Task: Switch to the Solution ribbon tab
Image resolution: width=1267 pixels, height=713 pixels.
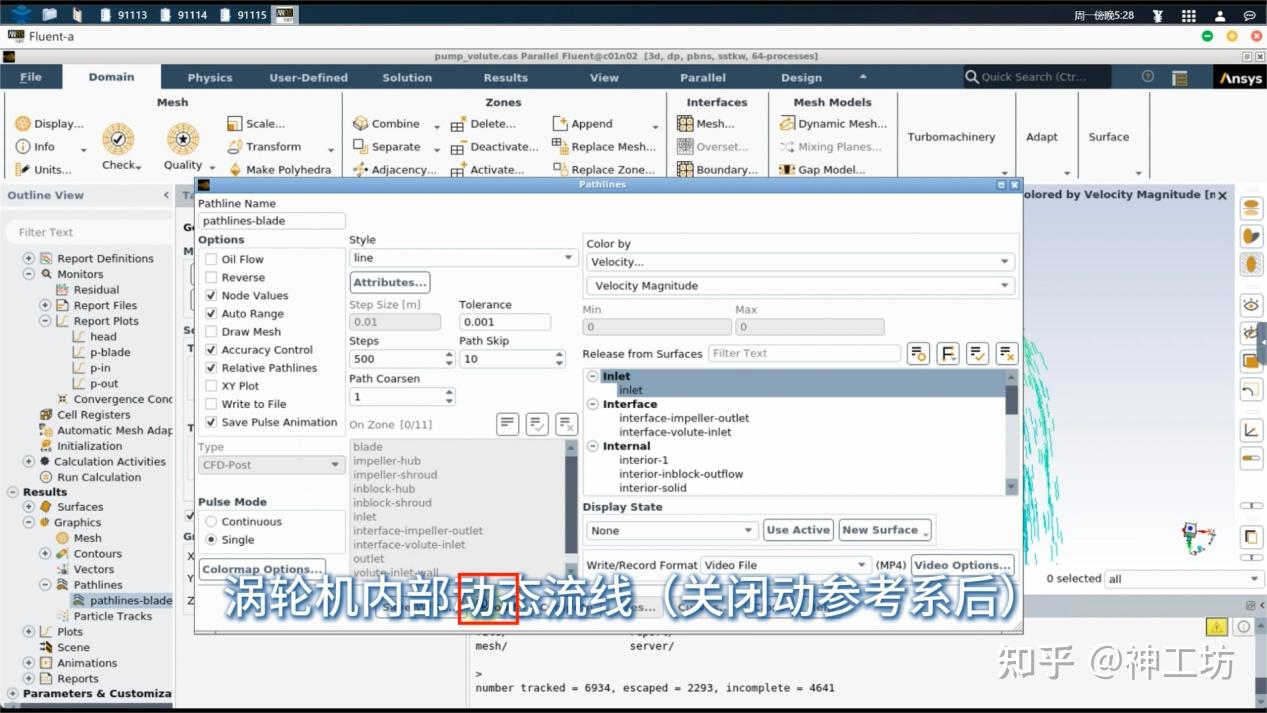Action: point(407,77)
